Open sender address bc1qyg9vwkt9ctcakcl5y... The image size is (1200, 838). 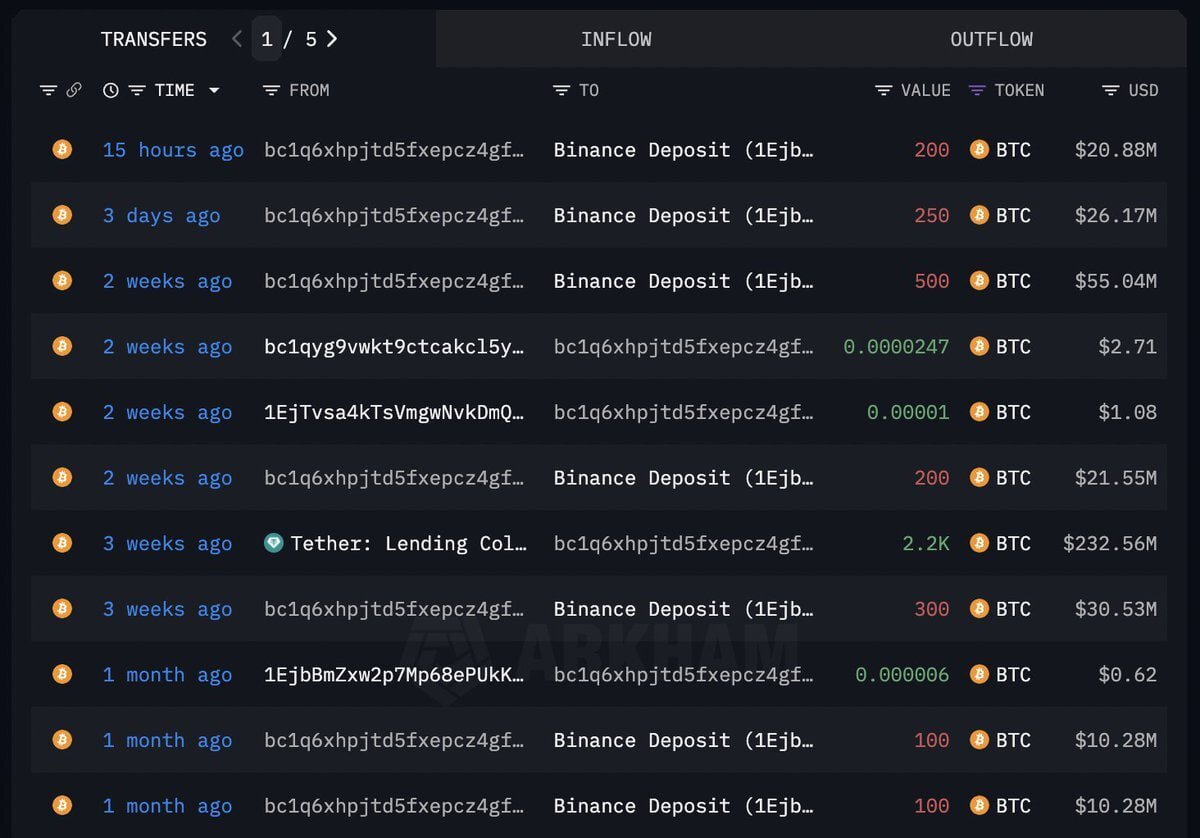(394, 346)
